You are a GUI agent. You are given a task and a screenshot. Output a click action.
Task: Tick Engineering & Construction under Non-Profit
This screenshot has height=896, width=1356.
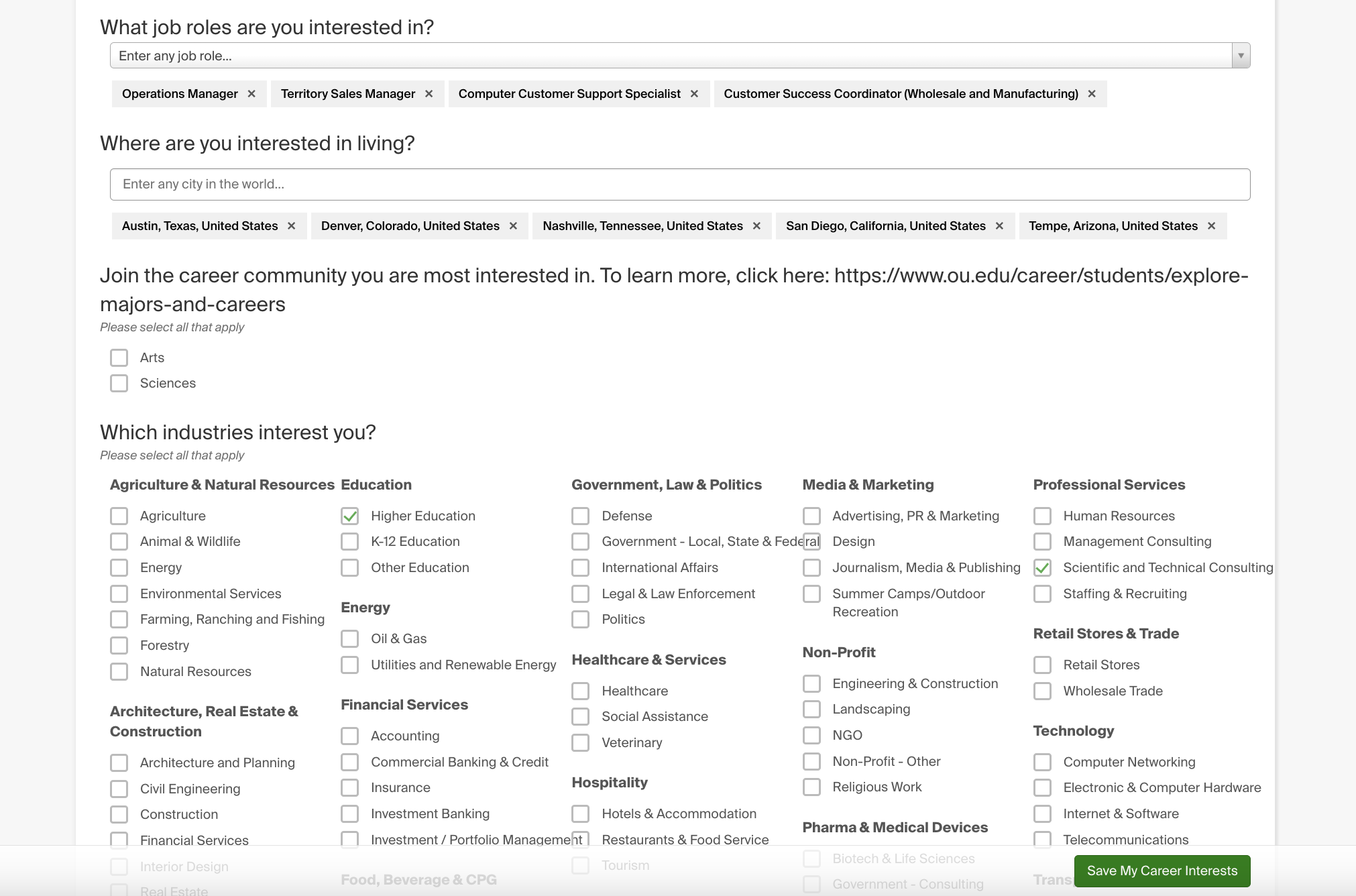tap(811, 683)
